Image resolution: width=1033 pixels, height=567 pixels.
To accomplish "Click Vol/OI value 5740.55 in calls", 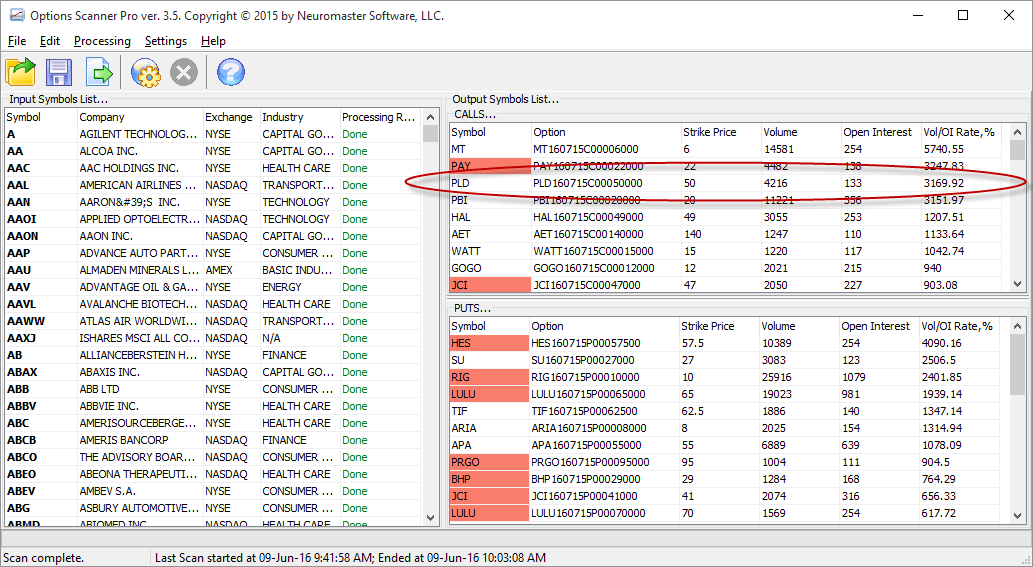I will tap(943, 149).
